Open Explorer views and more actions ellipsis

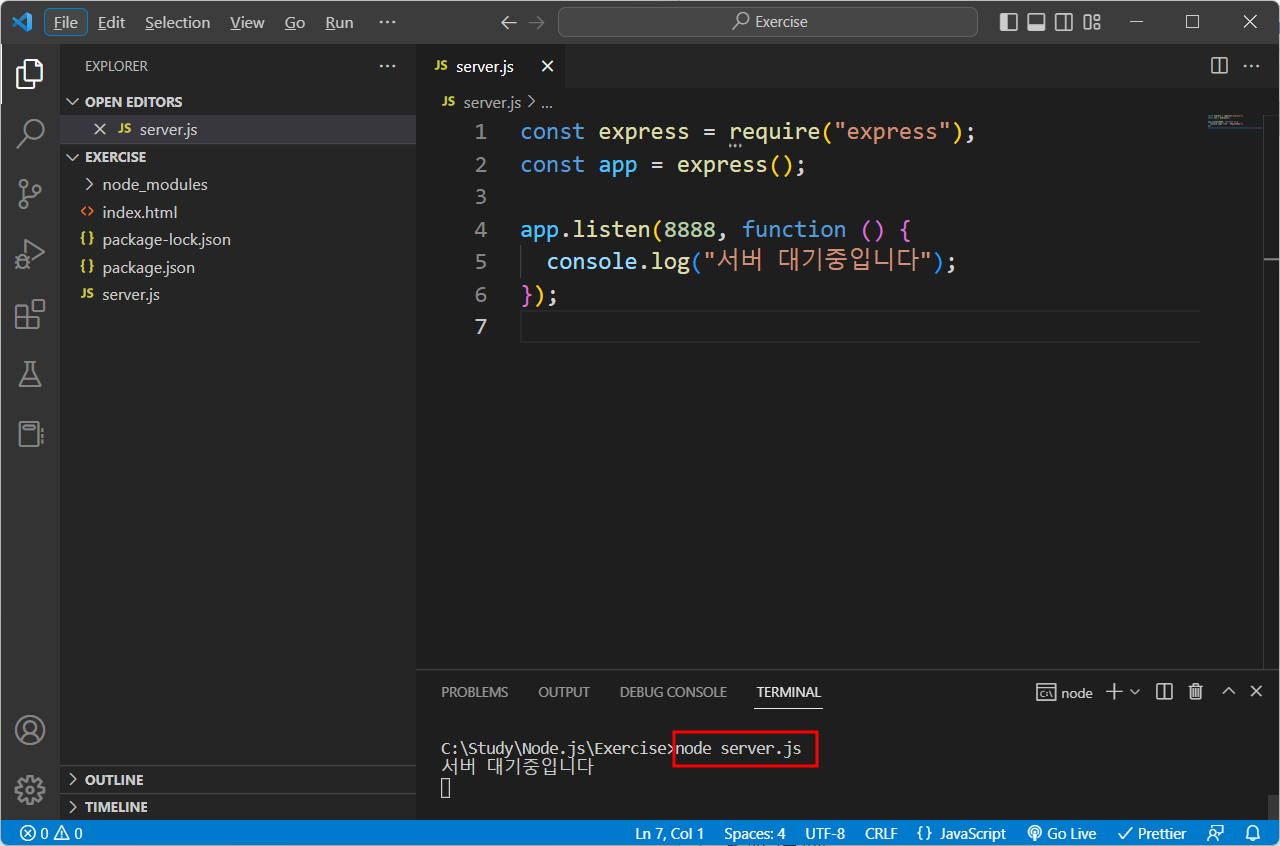(388, 66)
